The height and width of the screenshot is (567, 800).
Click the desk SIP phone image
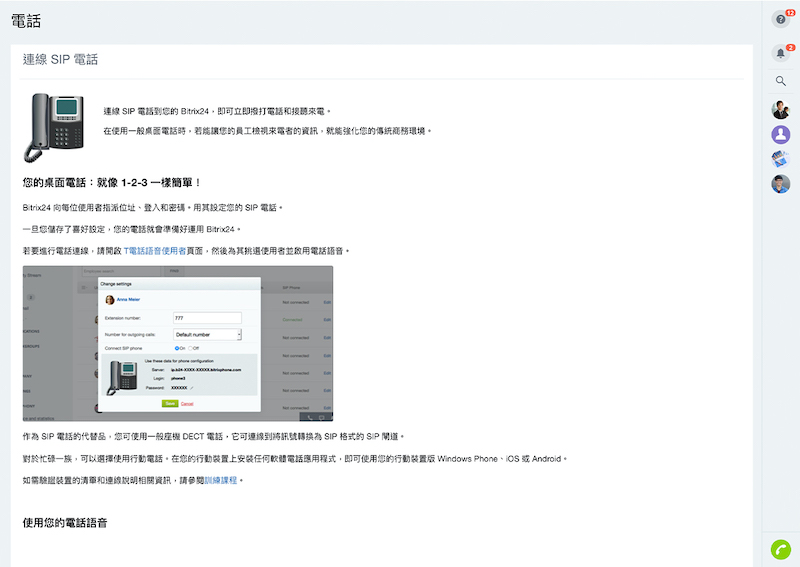tap(54, 128)
